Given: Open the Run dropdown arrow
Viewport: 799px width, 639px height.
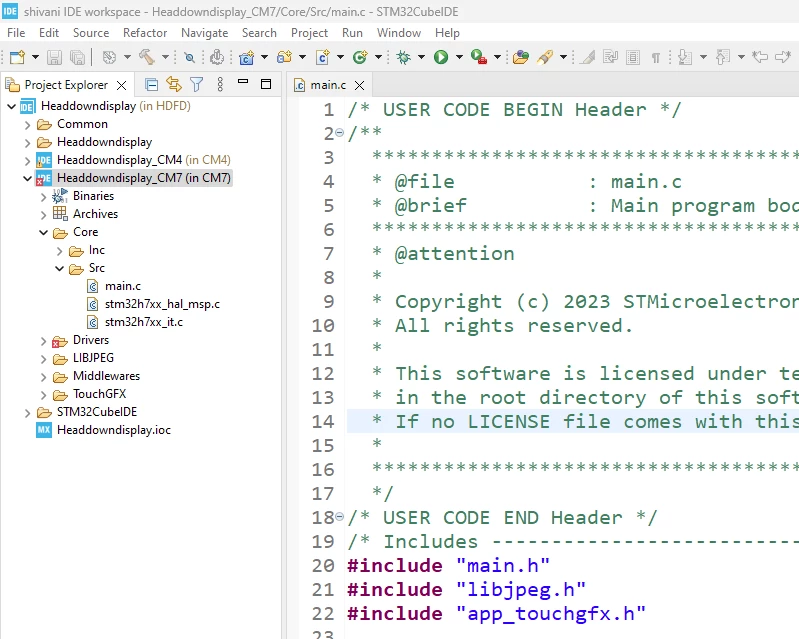Looking at the screenshot, I should tap(459, 57).
